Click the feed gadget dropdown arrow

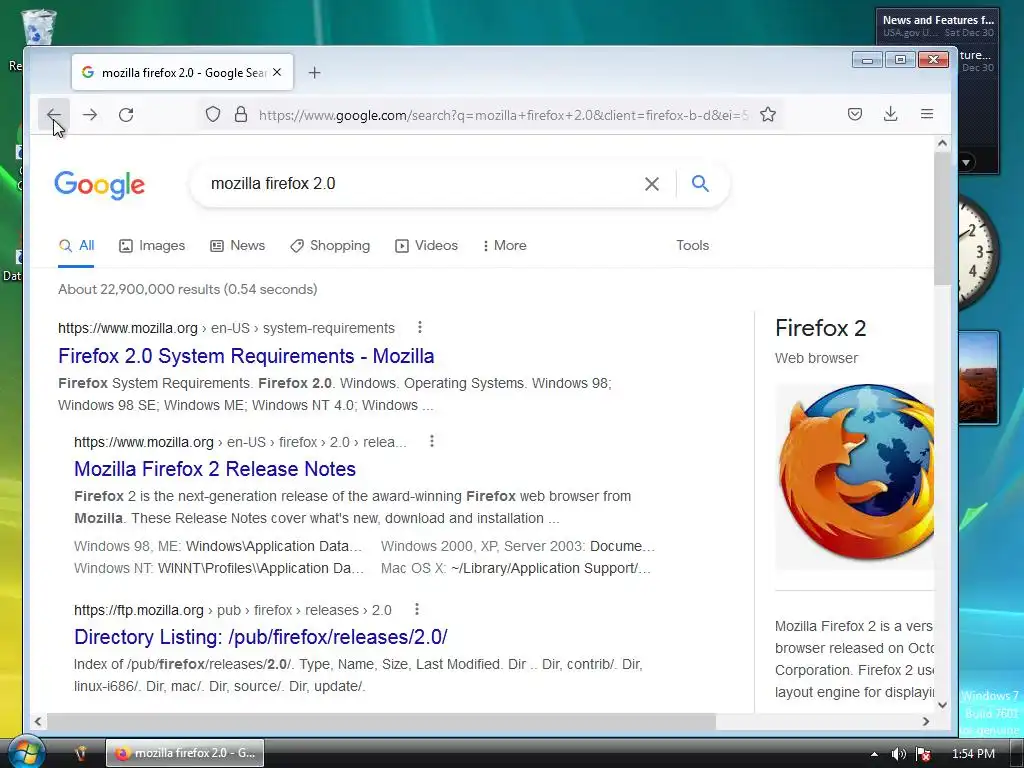pyautogui.click(x=965, y=162)
